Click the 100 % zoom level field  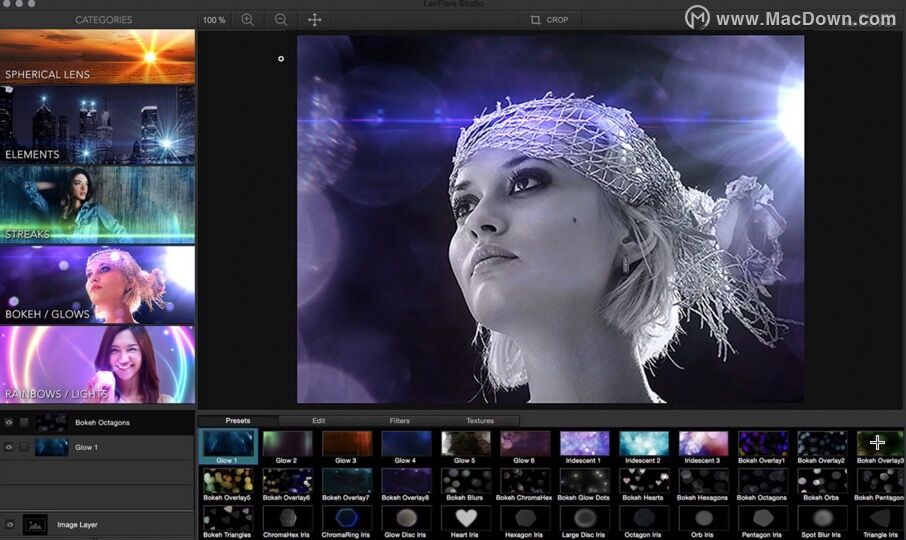pyautogui.click(x=214, y=20)
